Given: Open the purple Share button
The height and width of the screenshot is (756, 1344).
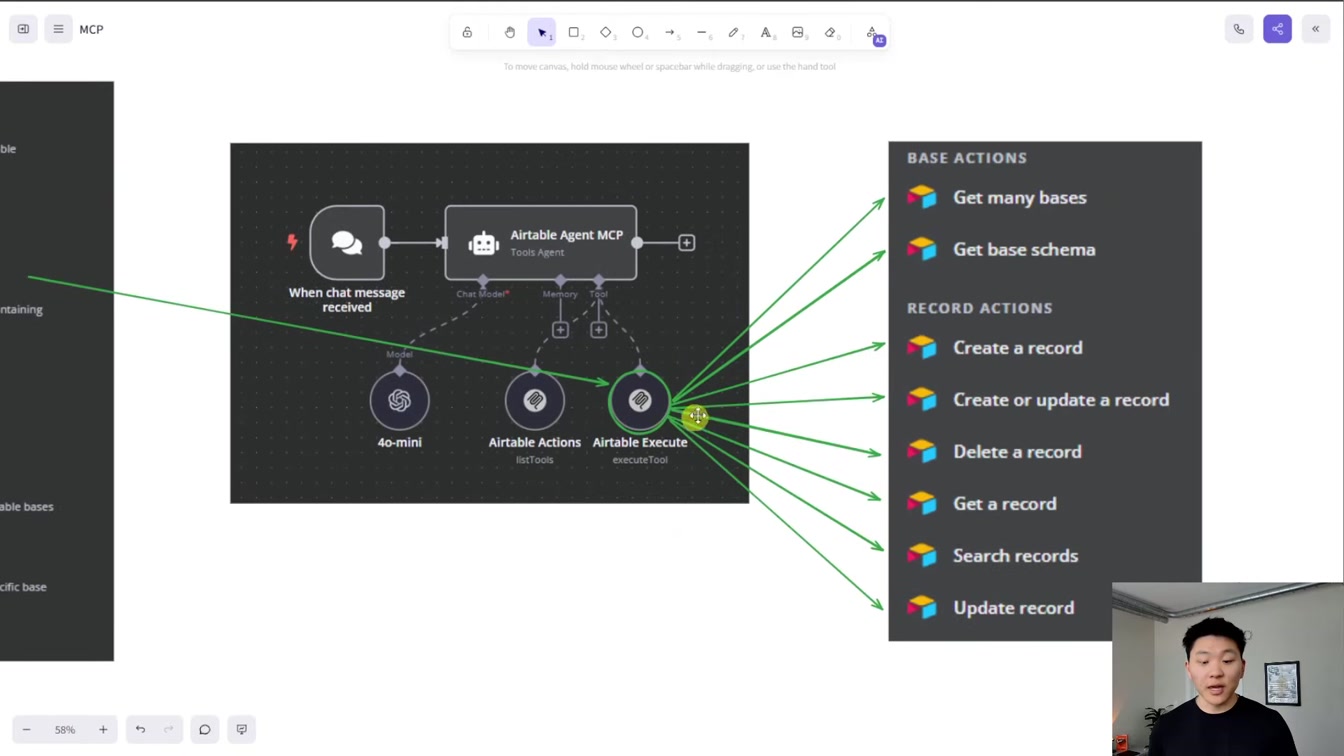Looking at the screenshot, I should [1277, 29].
